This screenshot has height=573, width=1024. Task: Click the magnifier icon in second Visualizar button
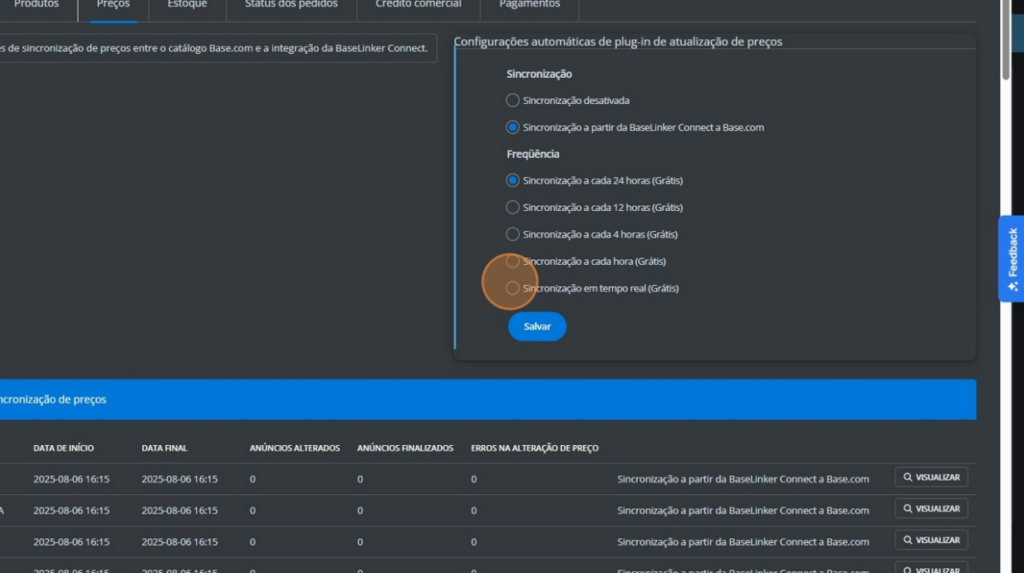(908, 509)
